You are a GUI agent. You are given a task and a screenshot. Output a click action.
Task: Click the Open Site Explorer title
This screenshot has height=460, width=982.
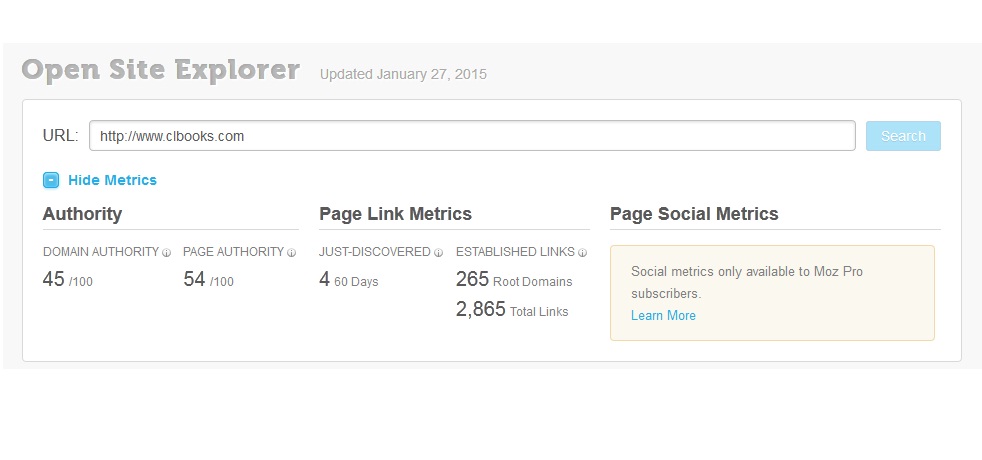[x=160, y=71]
